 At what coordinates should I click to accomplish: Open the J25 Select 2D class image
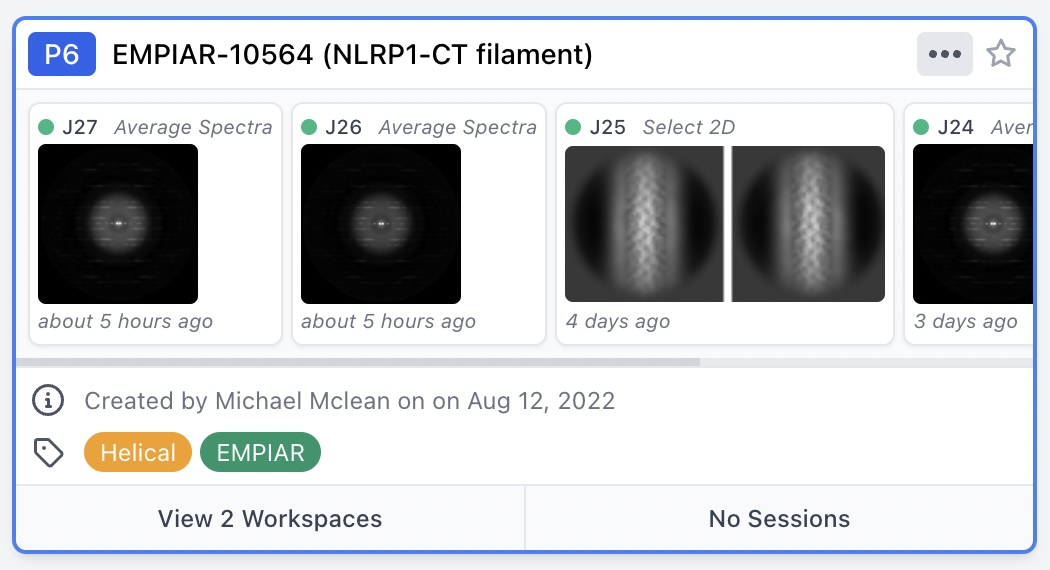click(x=725, y=224)
